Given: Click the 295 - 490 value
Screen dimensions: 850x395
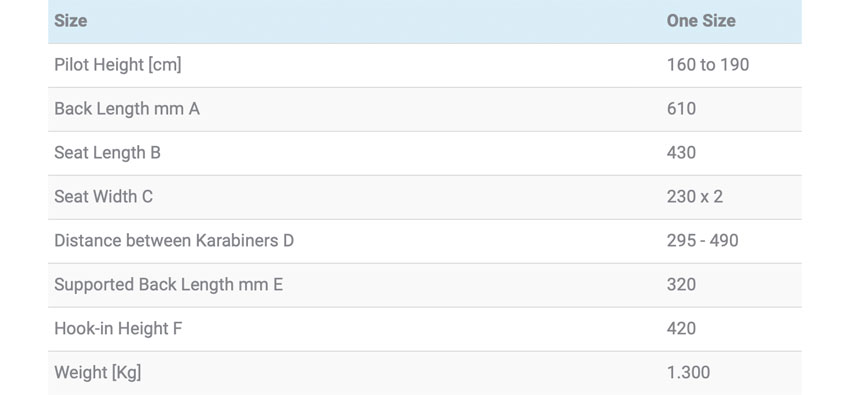Looking at the screenshot, I should click(703, 241).
